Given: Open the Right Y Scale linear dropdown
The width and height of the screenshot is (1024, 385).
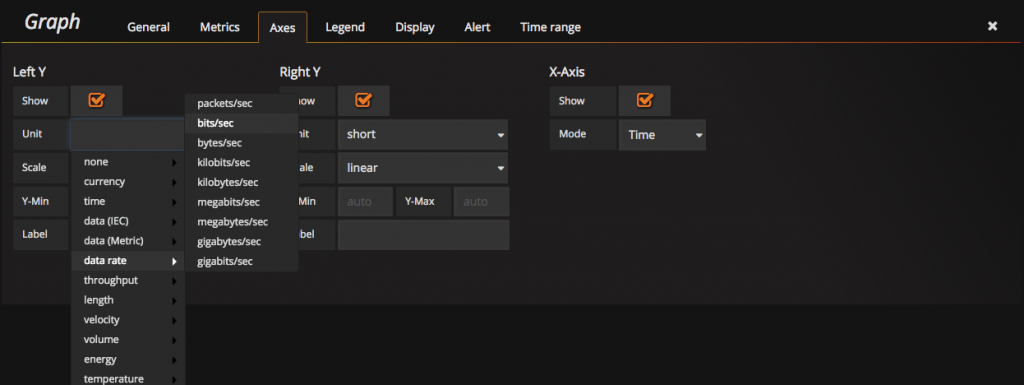Looking at the screenshot, I should coord(423,168).
